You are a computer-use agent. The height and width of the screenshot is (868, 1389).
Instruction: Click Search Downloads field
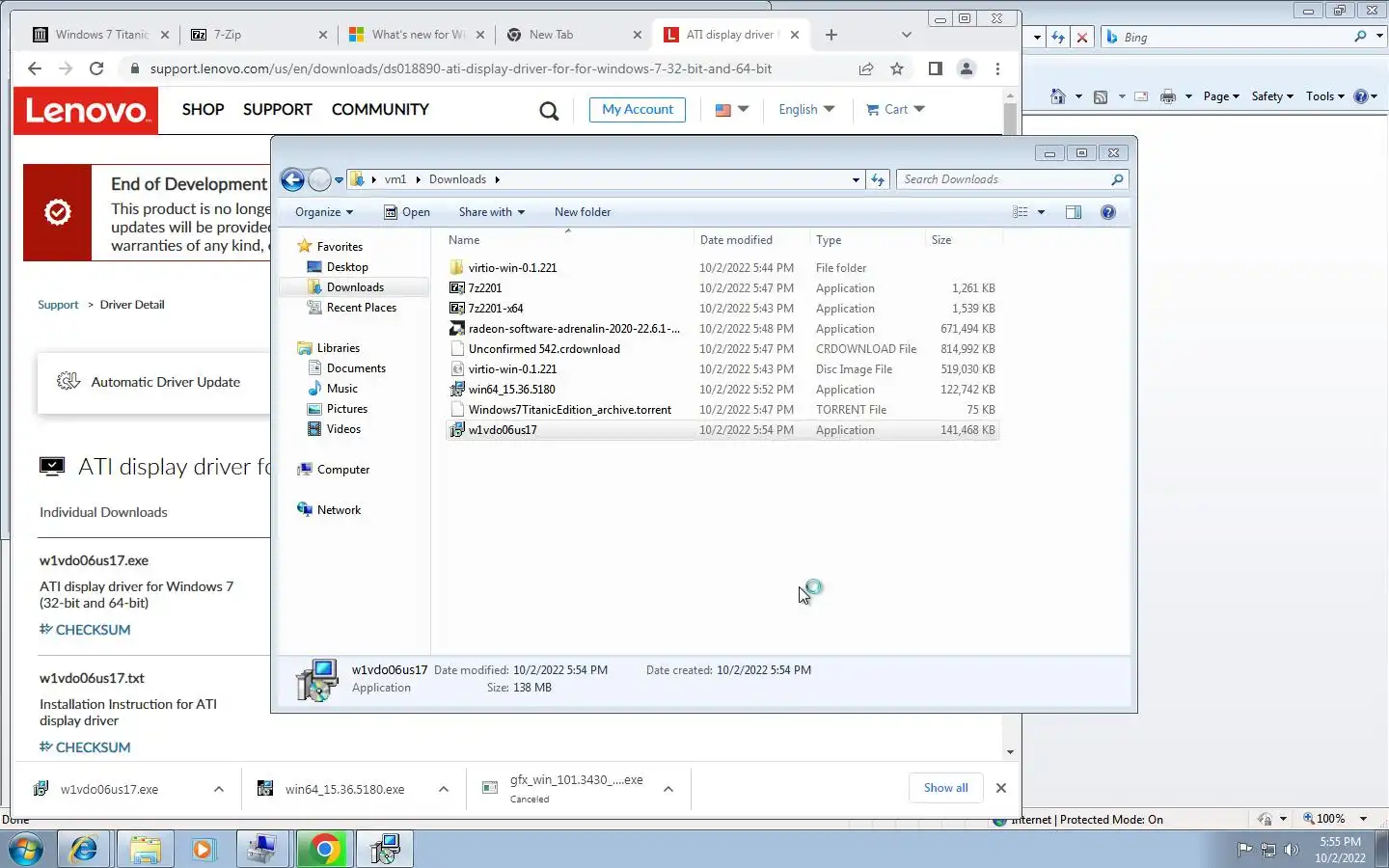coord(1012,179)
